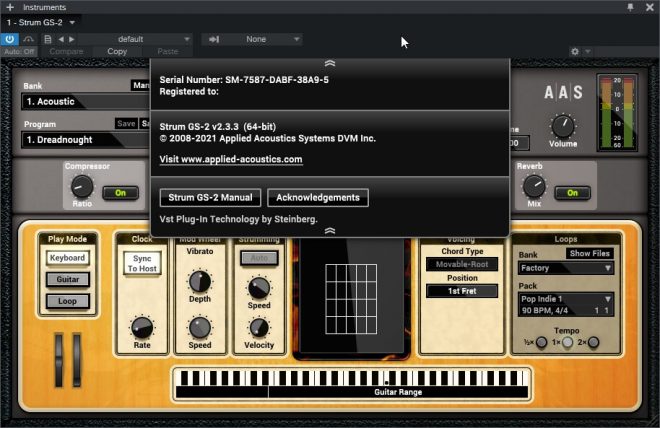Open the plug-in settings gear
Viewport: 660px width, 428px height.
[x=575, y=51]
